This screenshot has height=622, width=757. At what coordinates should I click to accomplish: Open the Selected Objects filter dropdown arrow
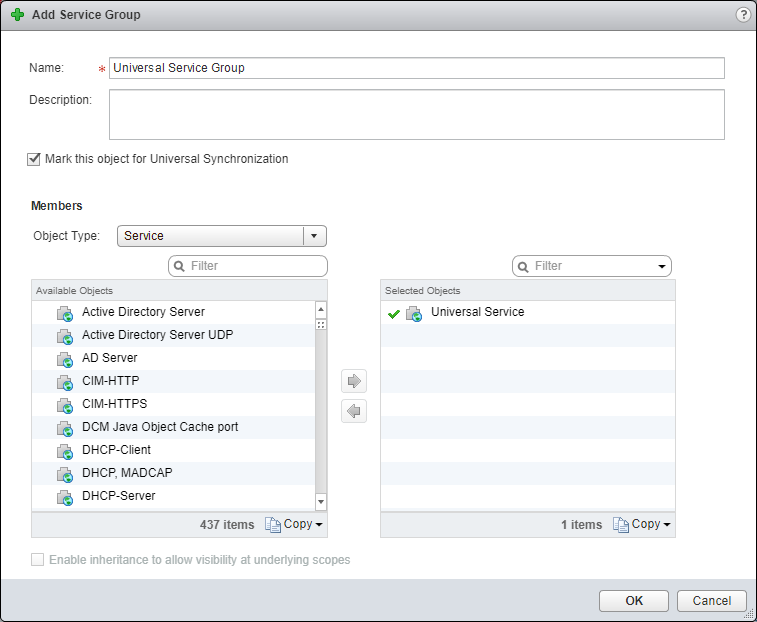(x=662, y=267)
